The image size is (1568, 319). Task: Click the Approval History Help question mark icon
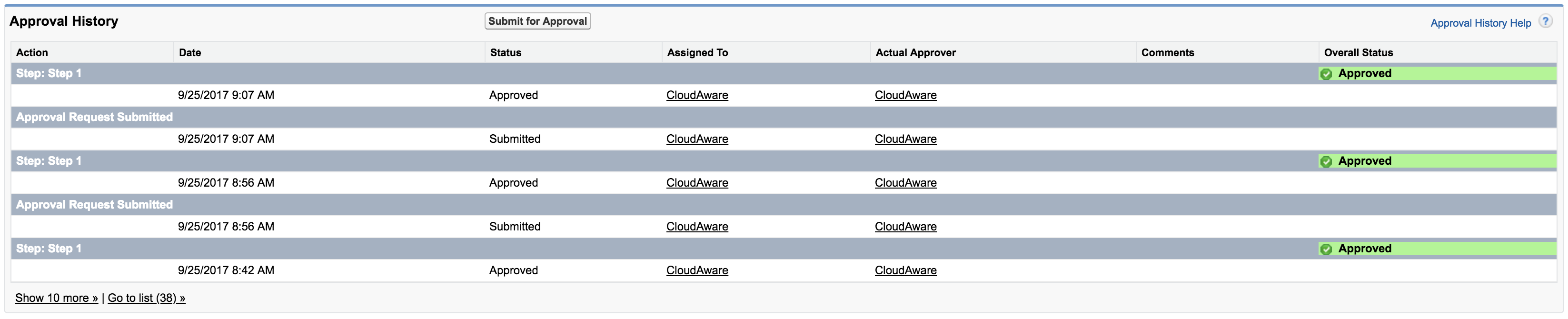(x=1545, y=21)
